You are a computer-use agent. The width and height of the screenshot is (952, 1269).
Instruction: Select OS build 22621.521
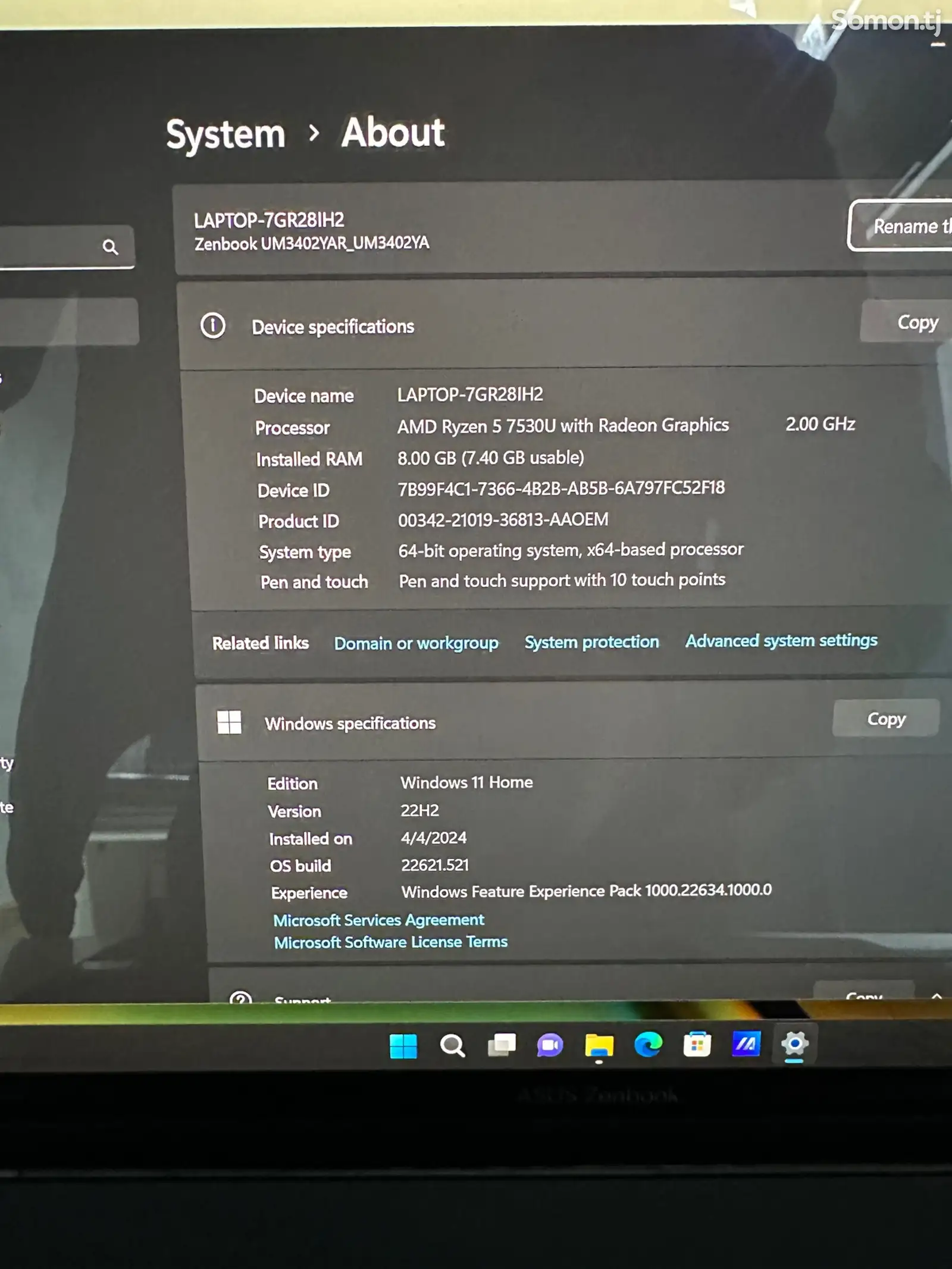pos(435,864)
